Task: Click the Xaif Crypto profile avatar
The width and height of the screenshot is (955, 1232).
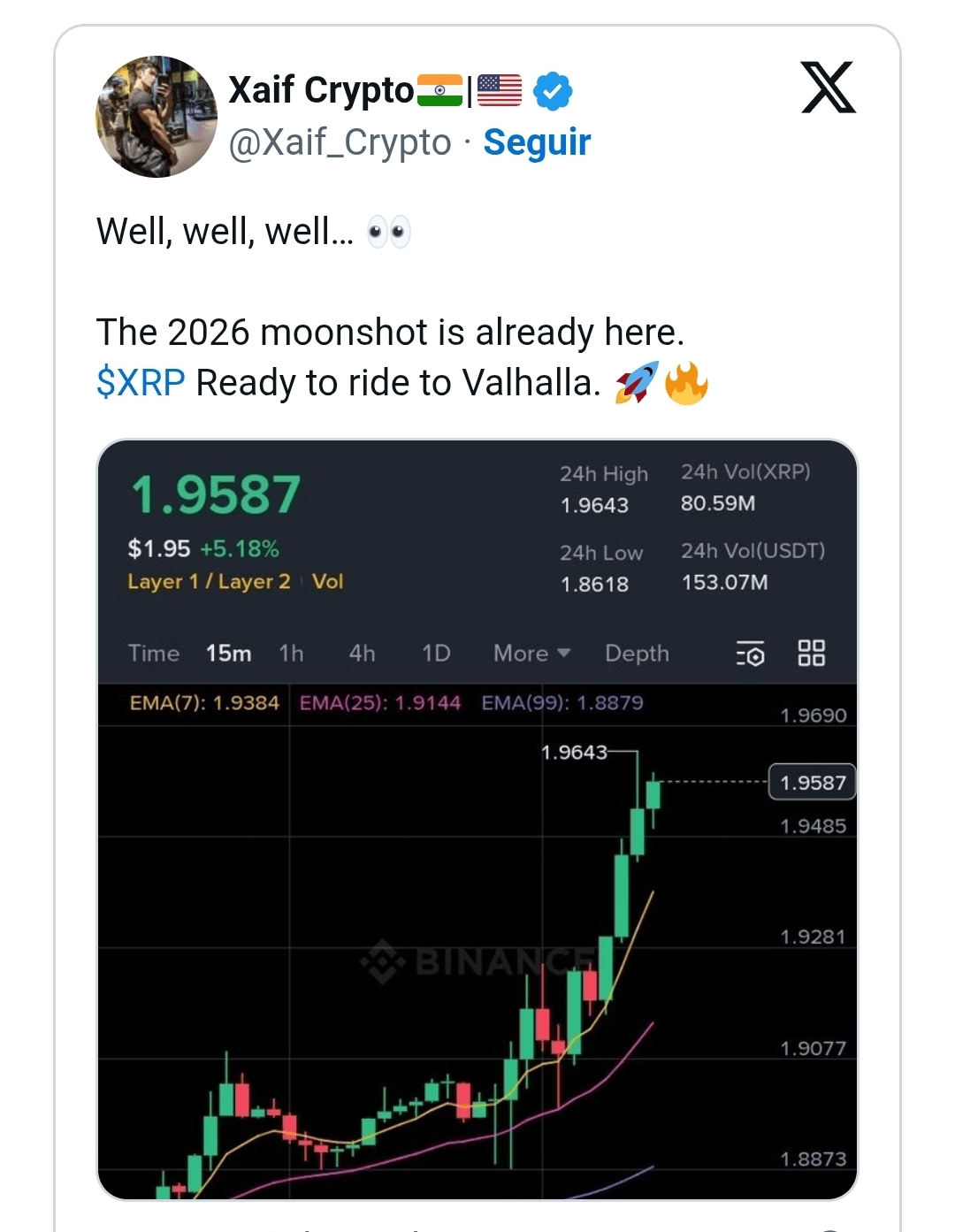Action: (x=157, y=117)
